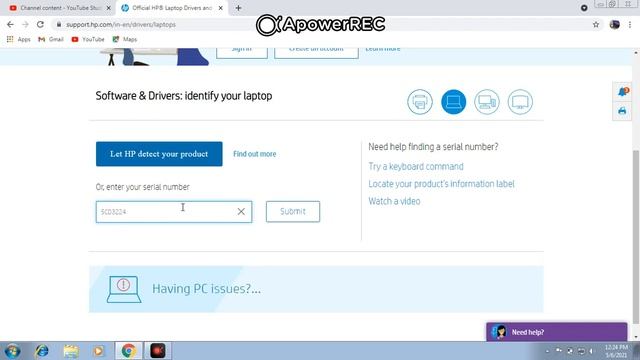Image resolution: width=640 pixels, height=360 pixels.
Task: Open the ApowerREC recorder taskbar icon
Action: [x=158, y=351]
